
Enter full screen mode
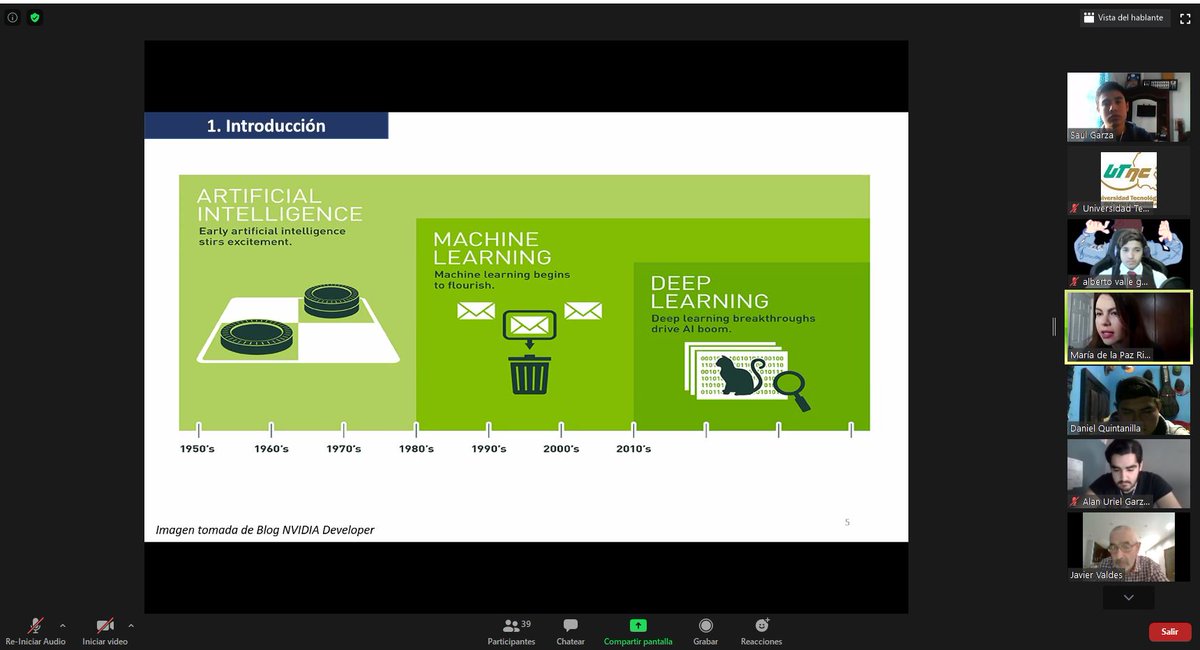click(x=1185, y=18)
